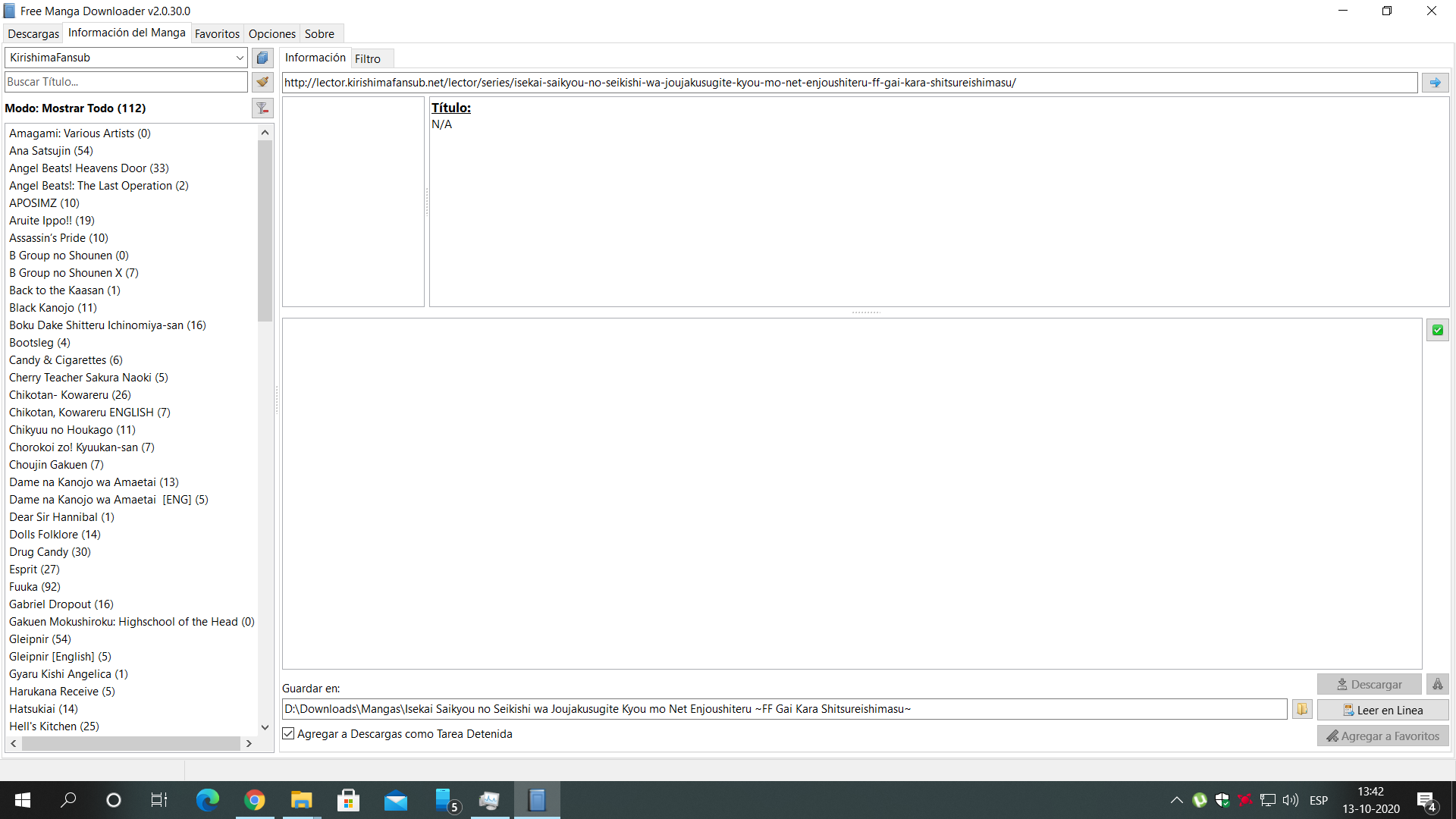Load the URL with the blue arrow icon
The image size is (1456, 819).
pos(1435,83)
